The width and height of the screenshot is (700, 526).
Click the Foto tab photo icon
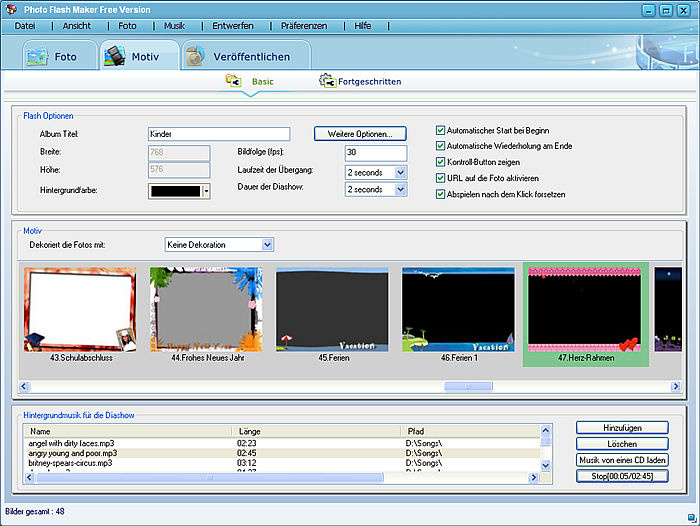tap(38, 56)
